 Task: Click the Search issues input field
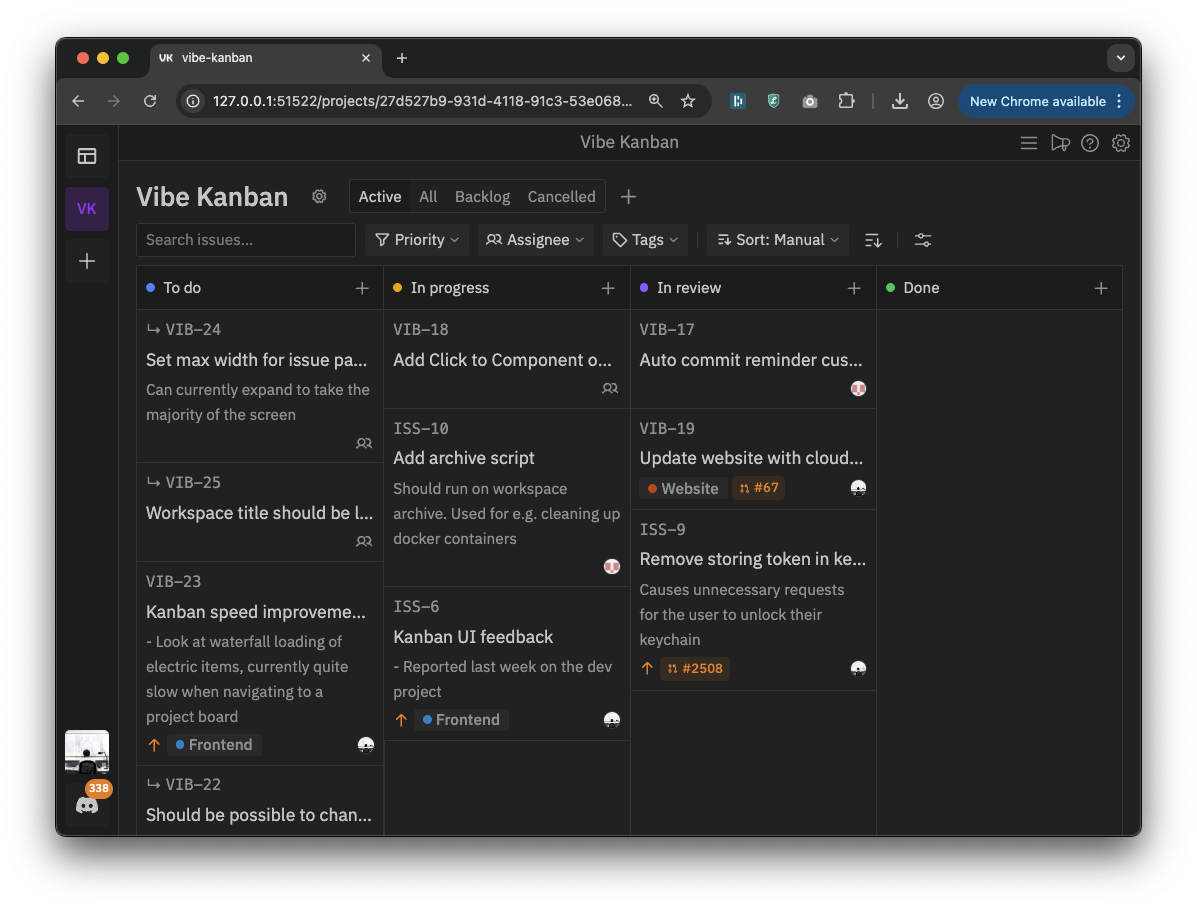[x=245, y=239]
